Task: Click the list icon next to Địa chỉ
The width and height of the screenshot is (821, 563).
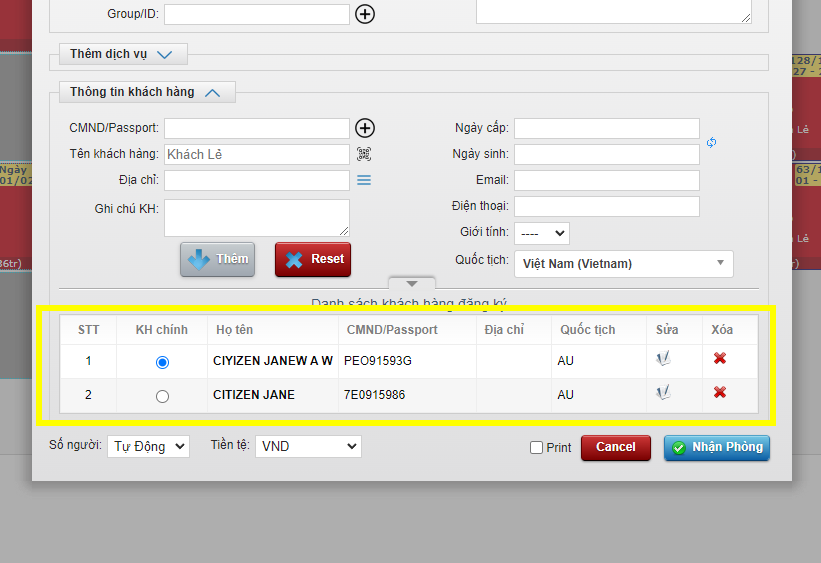Action: tap(364, 180)
